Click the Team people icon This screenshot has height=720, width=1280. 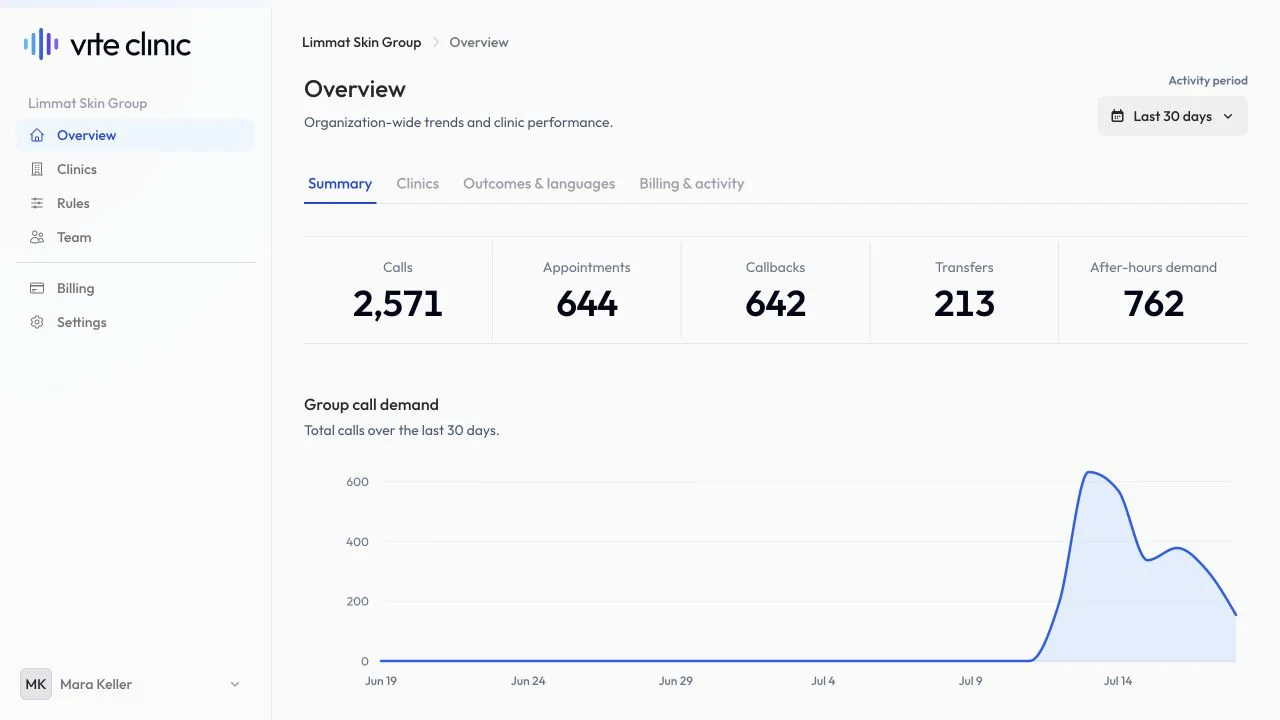[37, 237]
